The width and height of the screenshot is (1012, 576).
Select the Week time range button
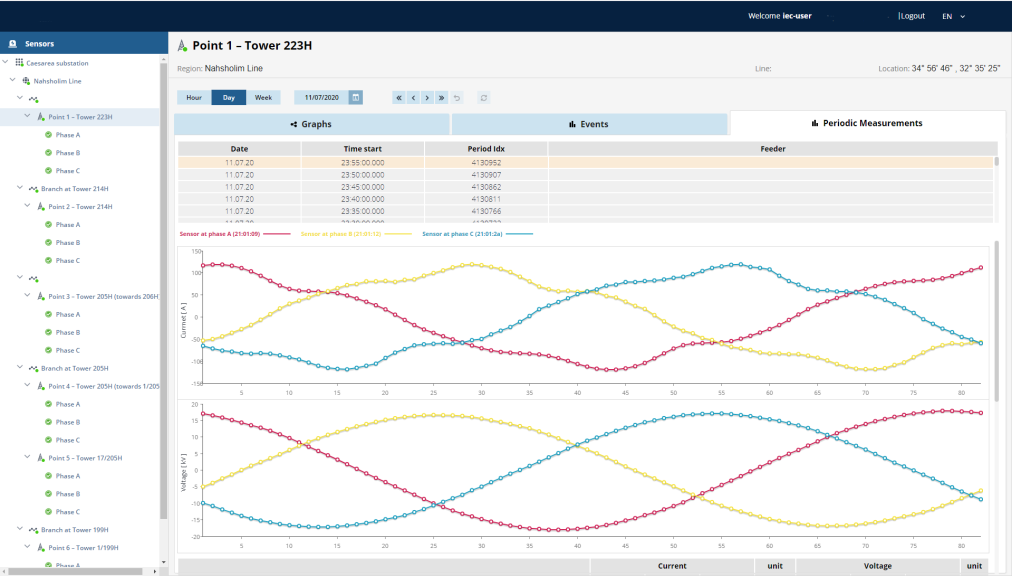(263, 98)
